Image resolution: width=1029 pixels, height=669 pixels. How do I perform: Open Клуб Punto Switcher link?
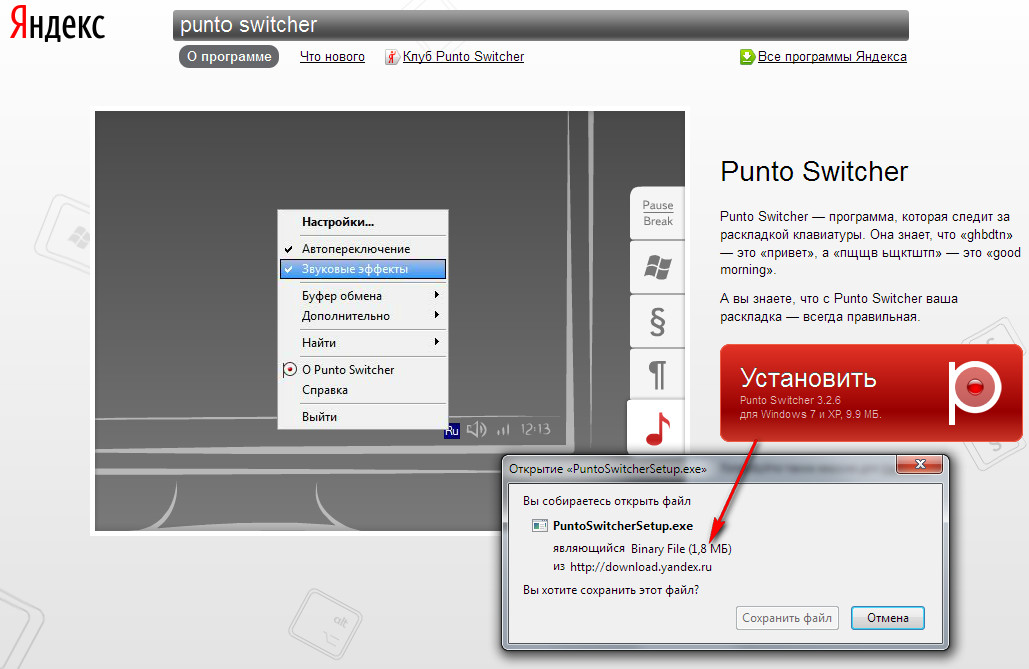click(x=463, y=57)
